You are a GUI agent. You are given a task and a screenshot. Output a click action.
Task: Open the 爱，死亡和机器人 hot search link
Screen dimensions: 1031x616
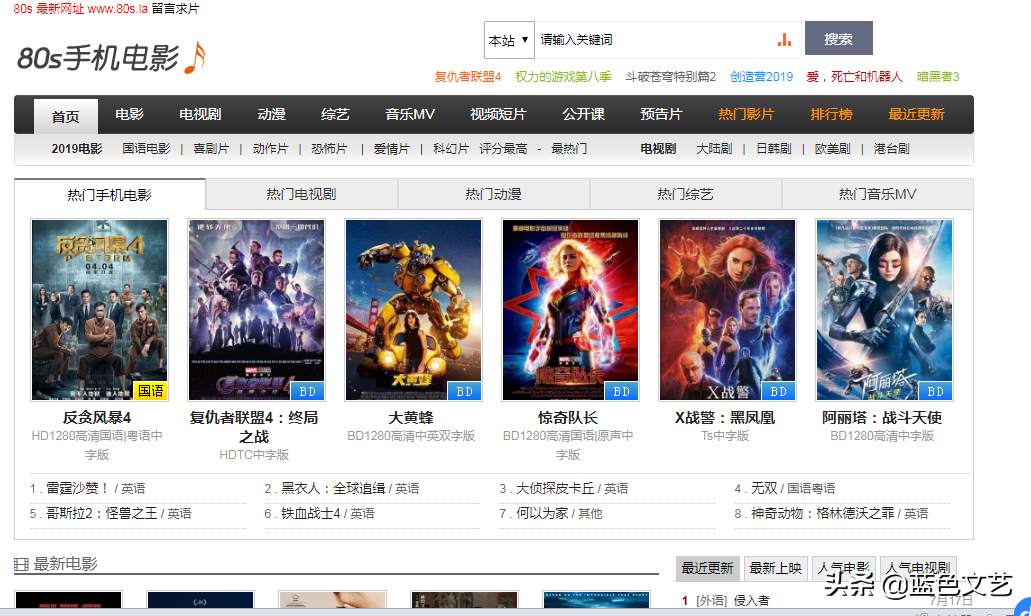tap(854, 76)
